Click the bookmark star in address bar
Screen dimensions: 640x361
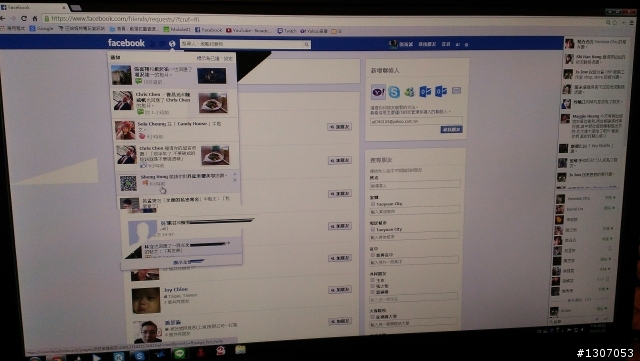tap(615, 23)
